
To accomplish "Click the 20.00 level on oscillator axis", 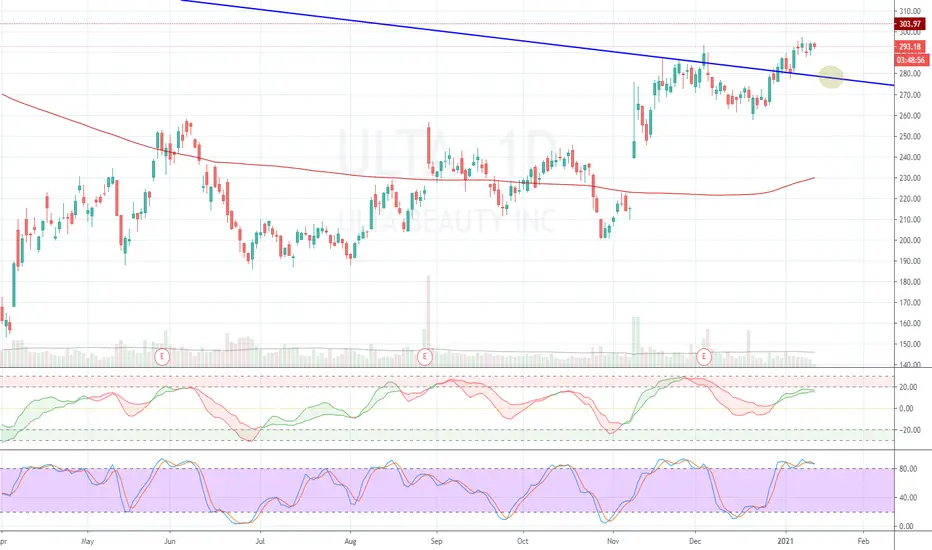I will point(906,387).
